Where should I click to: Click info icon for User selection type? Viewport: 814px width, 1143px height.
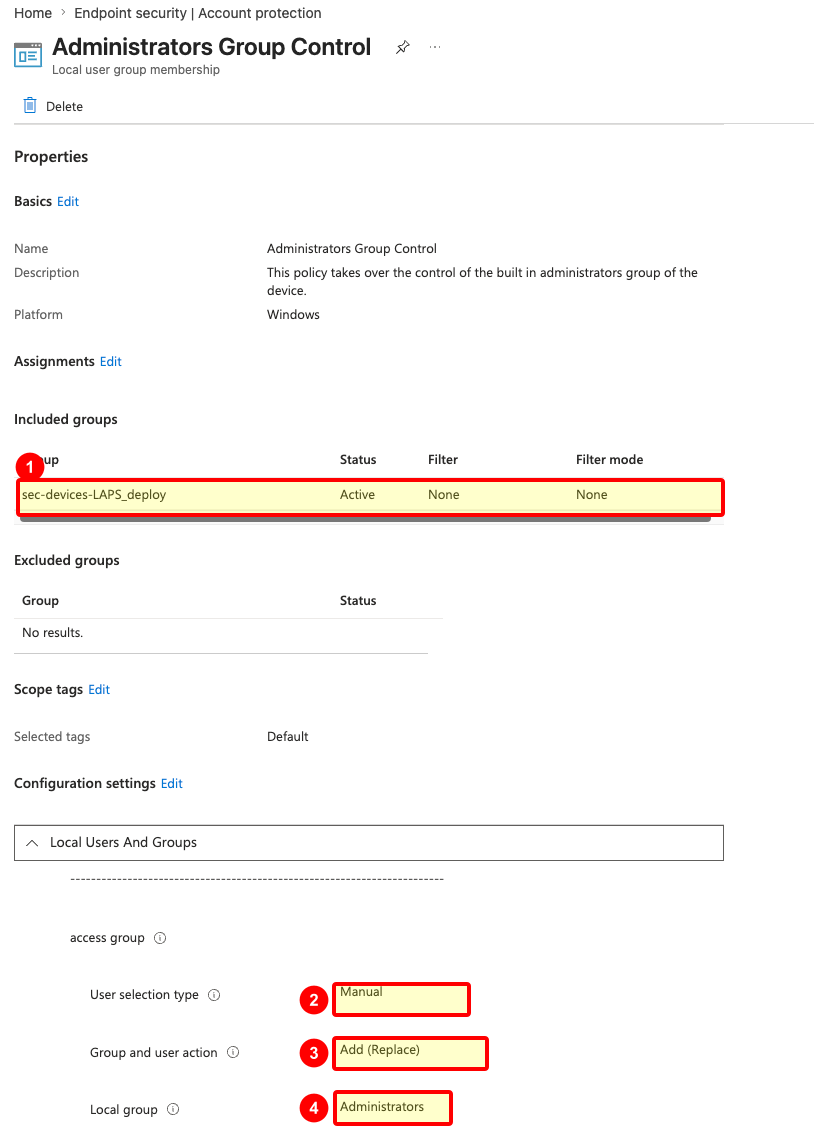pos(214,995)
